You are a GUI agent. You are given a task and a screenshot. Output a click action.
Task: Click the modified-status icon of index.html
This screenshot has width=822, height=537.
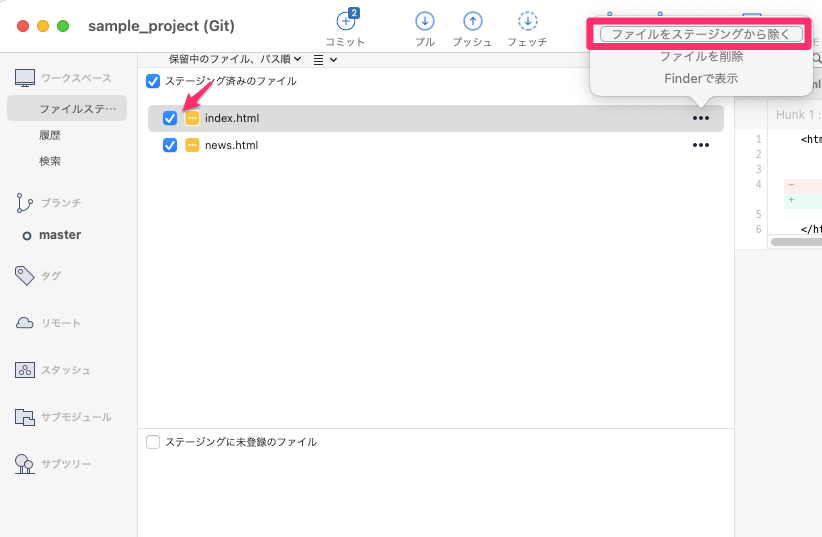(x=192, y=118)
